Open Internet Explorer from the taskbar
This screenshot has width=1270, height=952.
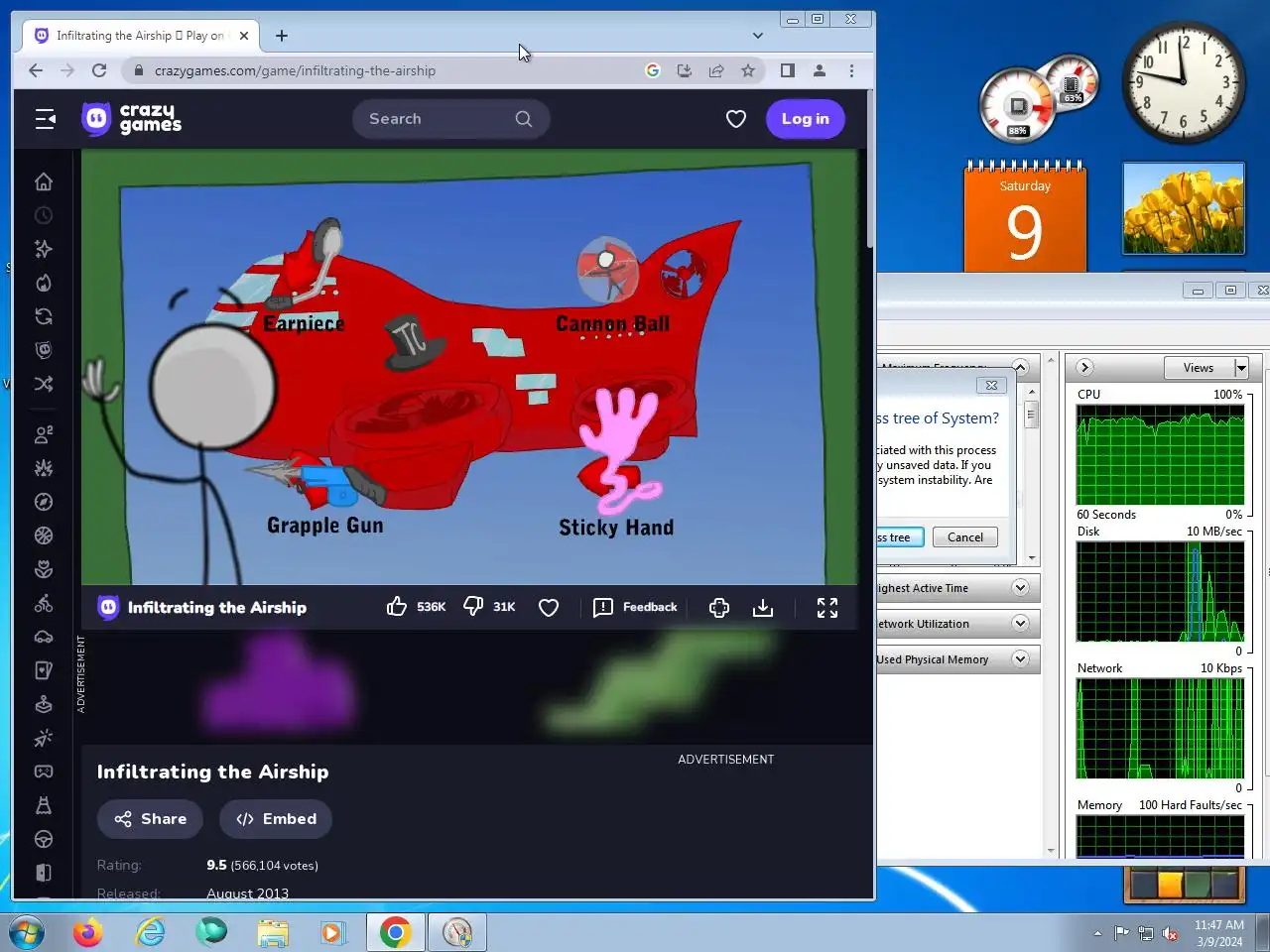pos(150,933)
